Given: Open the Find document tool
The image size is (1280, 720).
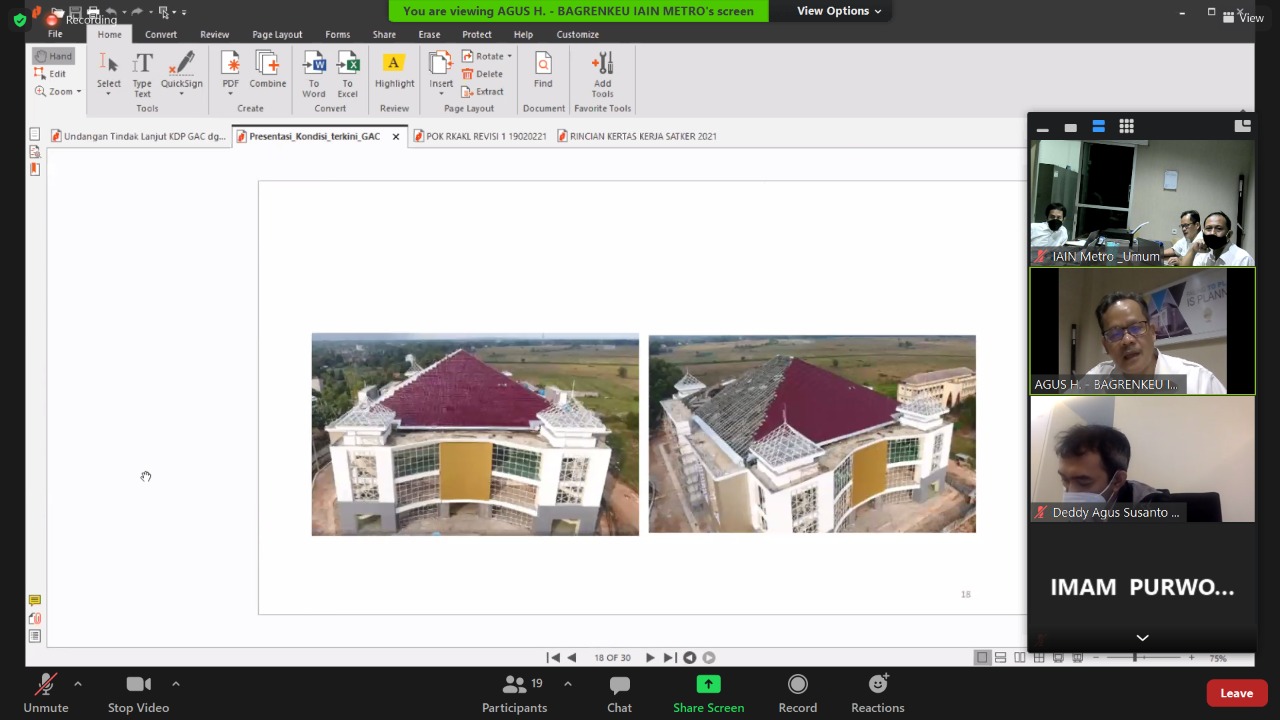Looking at the screenshot, I should pyautogui.click(x=543, y=70).
